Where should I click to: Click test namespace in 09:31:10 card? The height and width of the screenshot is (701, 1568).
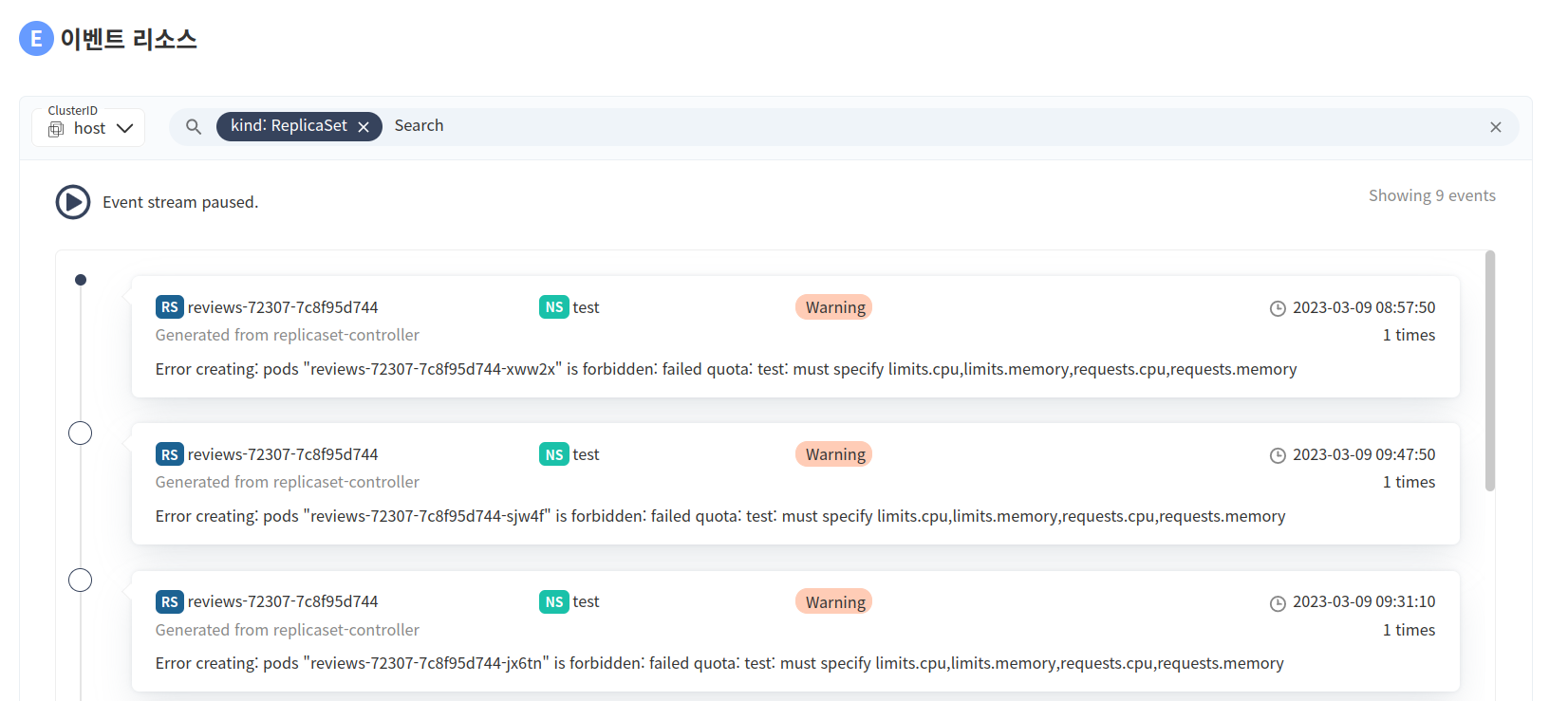click(x=586, y=601)
